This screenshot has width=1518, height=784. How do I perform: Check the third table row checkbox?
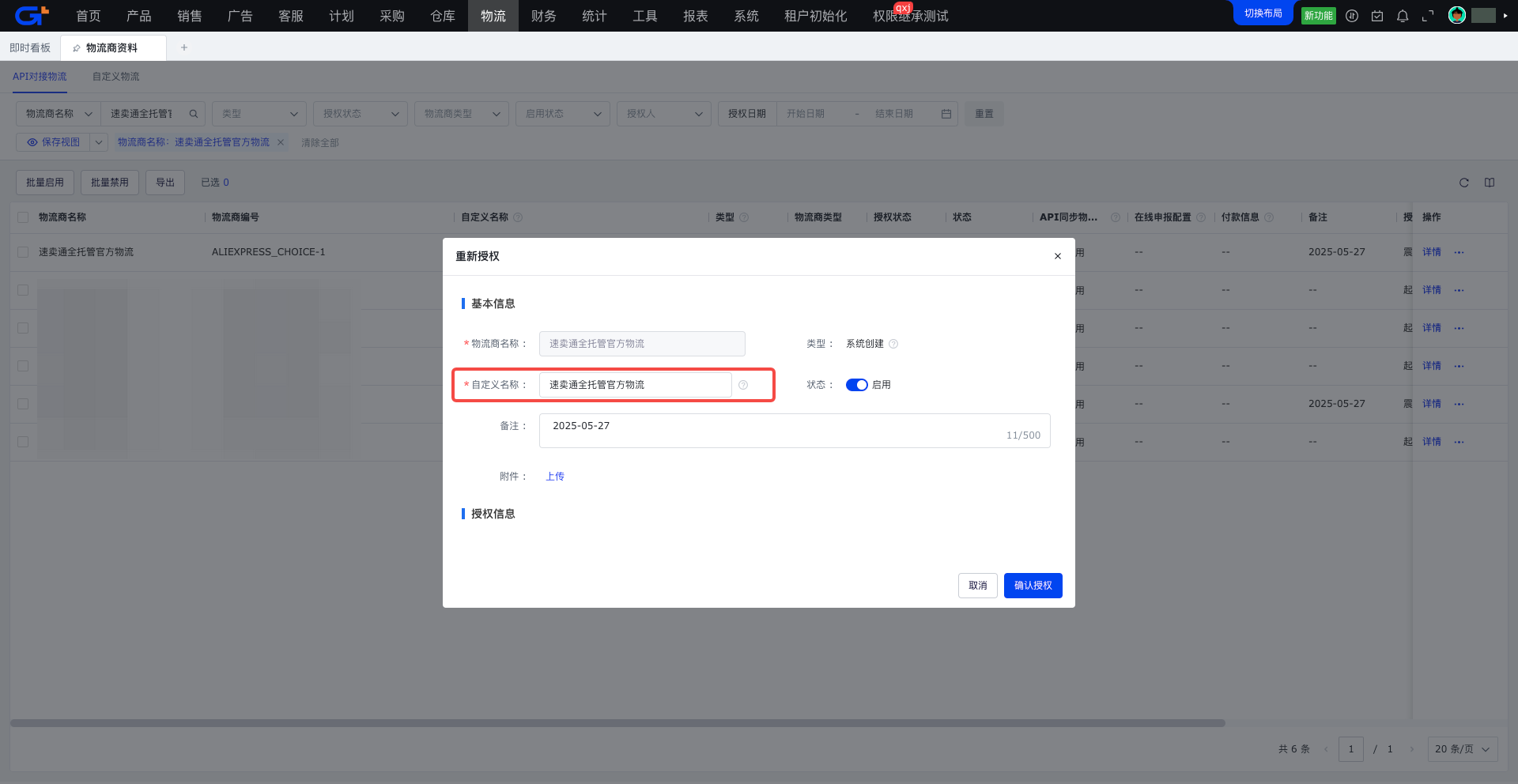23,328
